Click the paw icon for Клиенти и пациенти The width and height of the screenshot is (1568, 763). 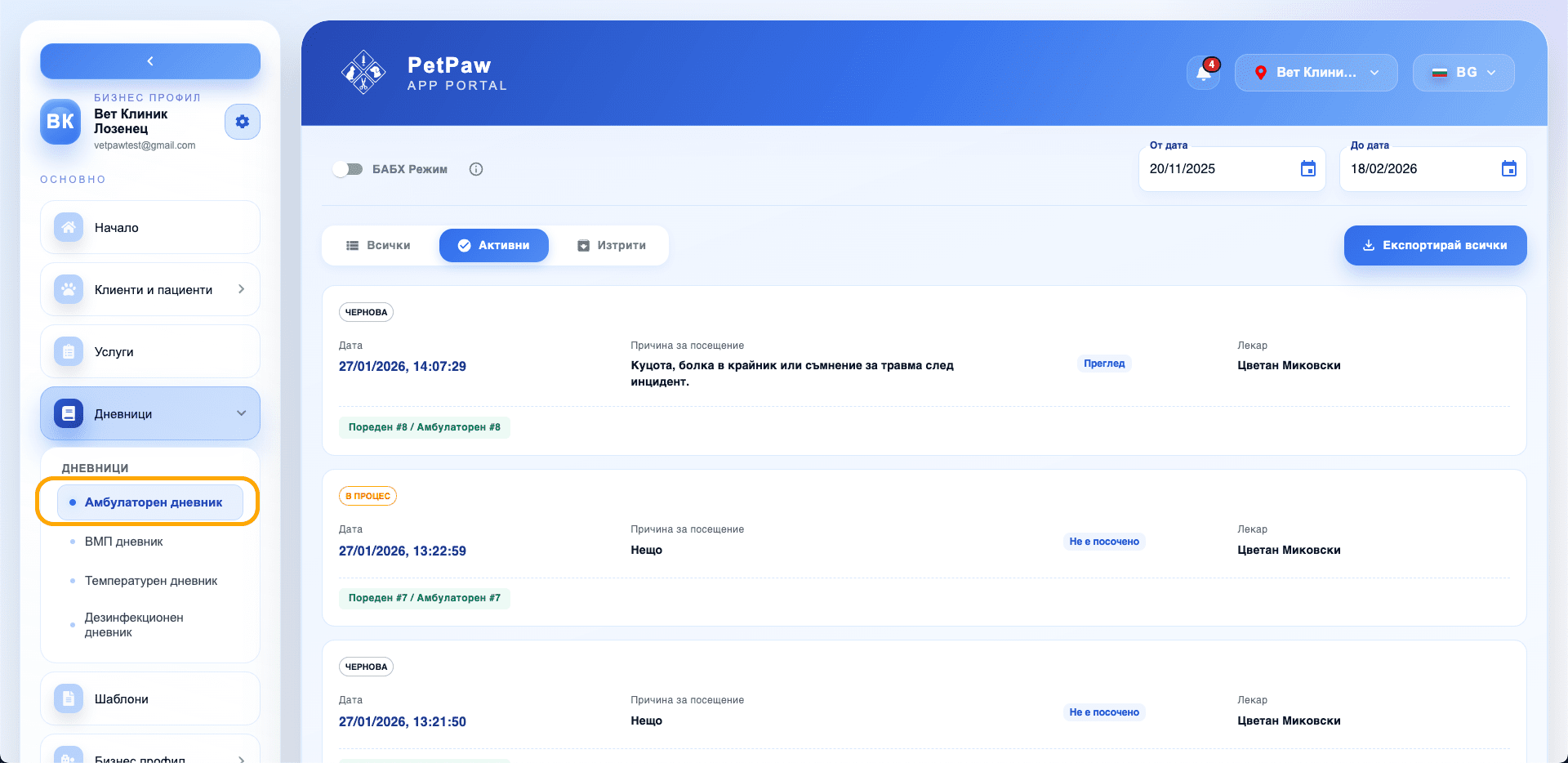69,289
